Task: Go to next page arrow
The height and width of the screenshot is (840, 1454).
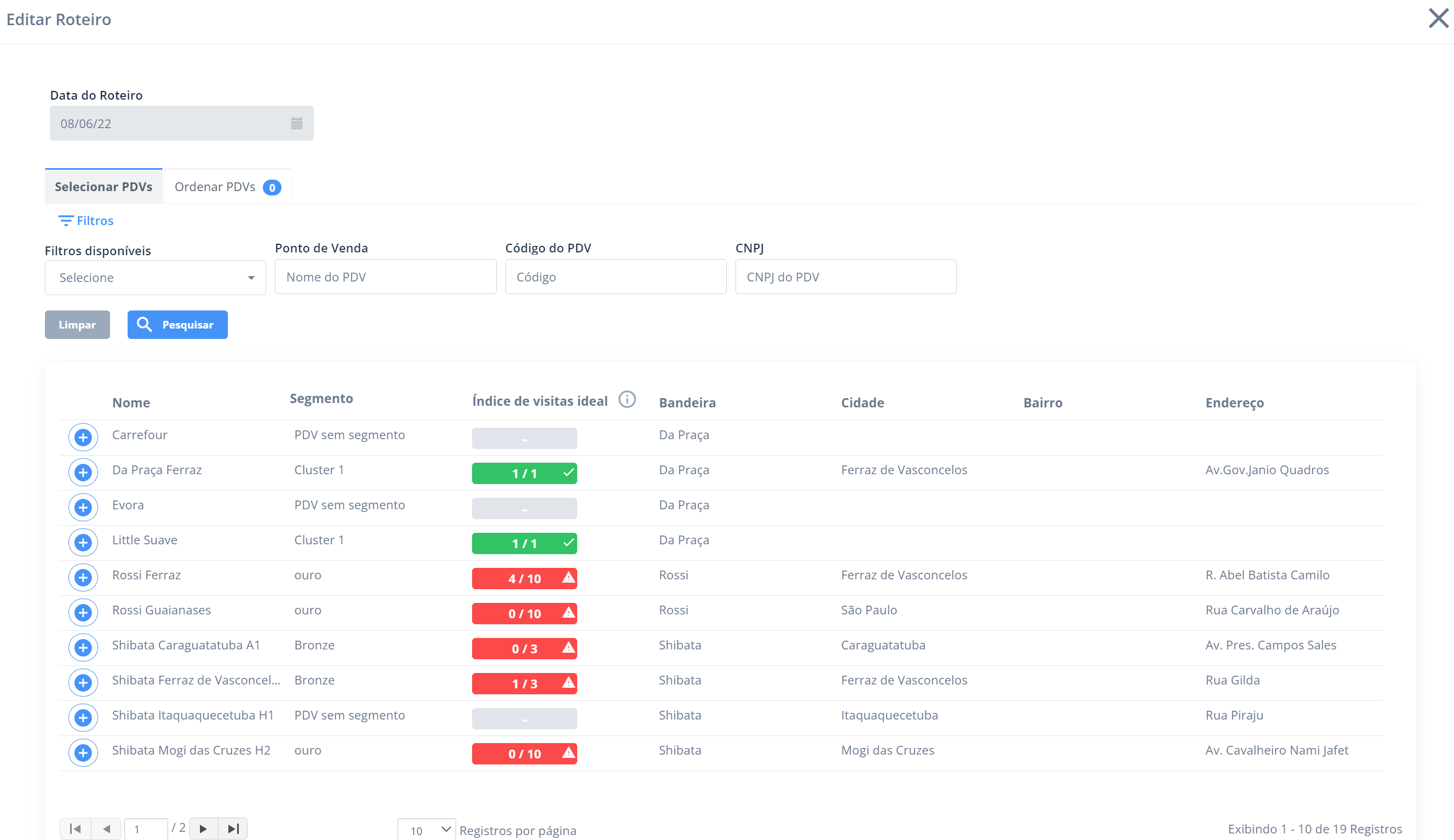Action: point(203,829)
